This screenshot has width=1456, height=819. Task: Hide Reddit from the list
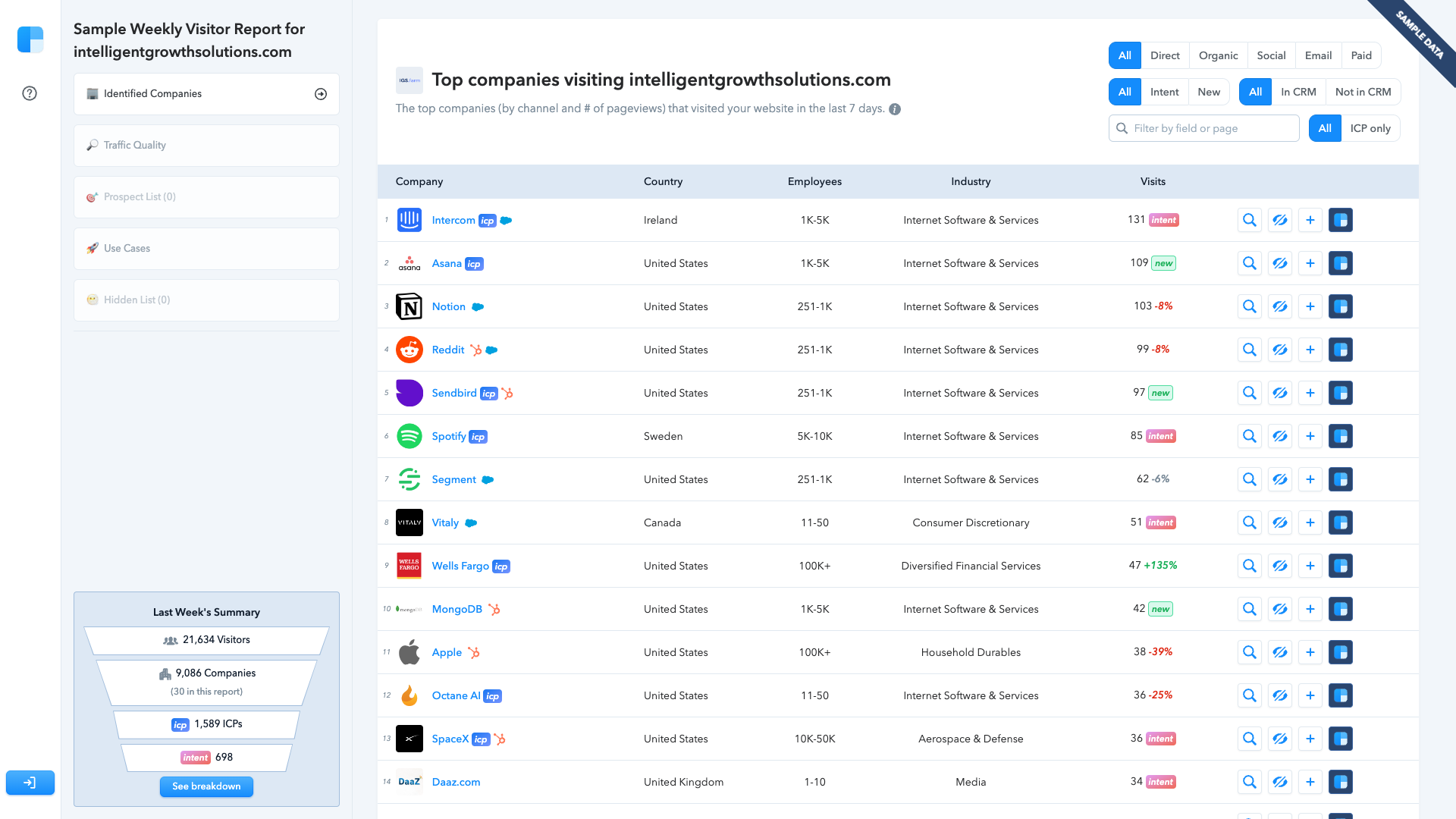pos(1280,350)
